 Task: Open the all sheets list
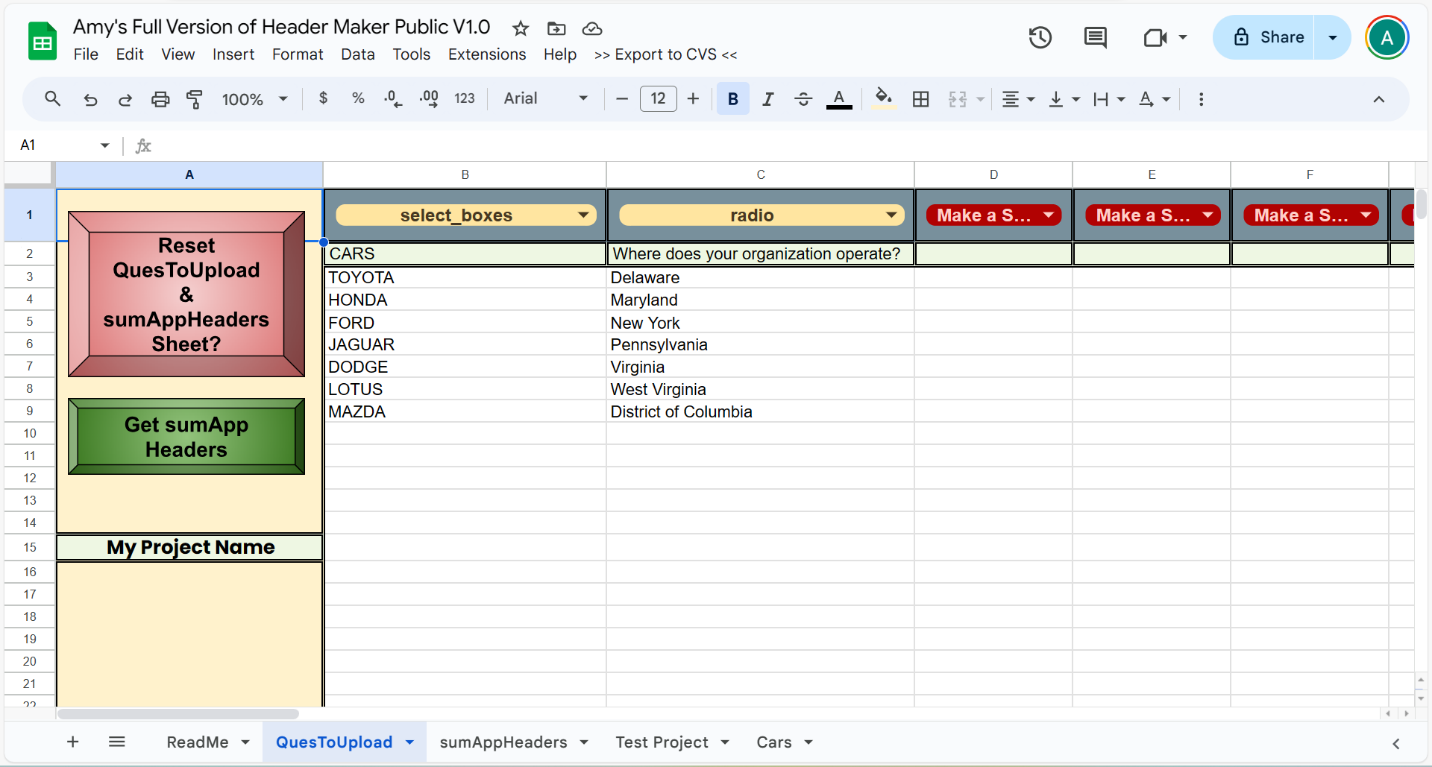117,742
